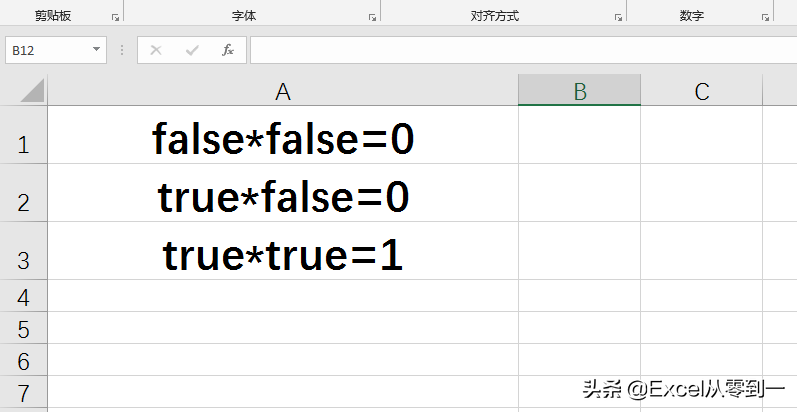797x412 pixels.
Task: Open the clipboard (剪贴板) dialog launcher
Action: pyautogui.click(x=115, y=17)
